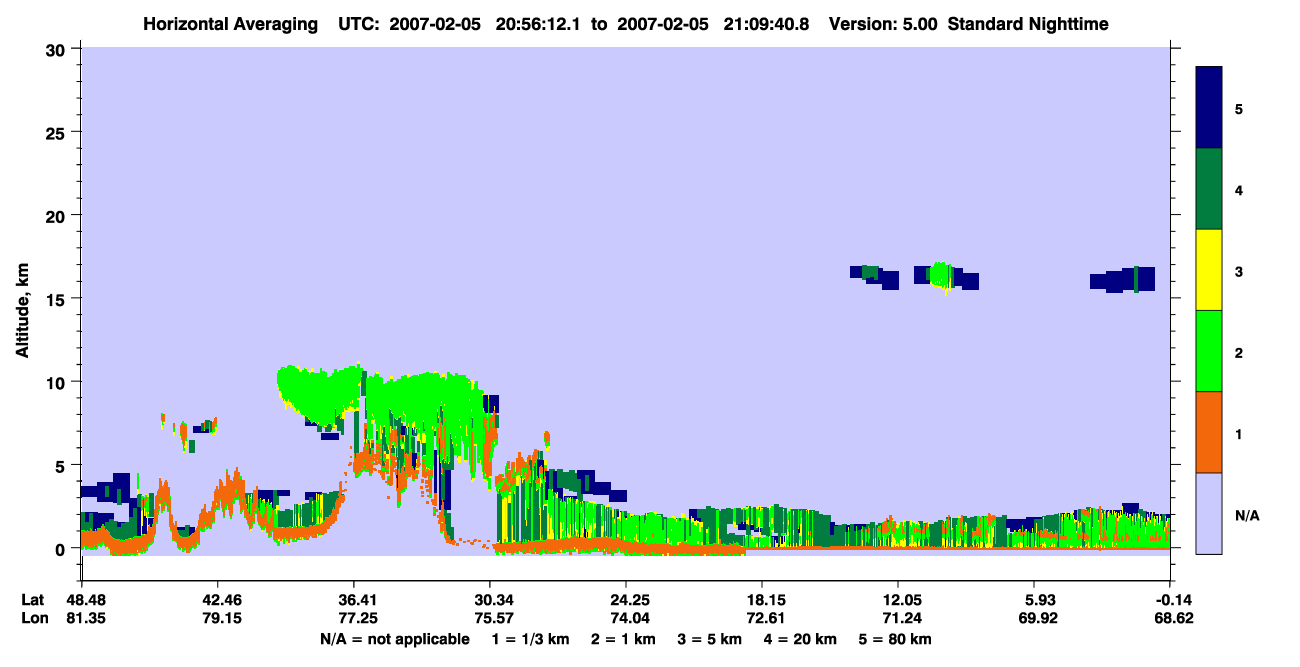Click the orange colorbar segment labeled 1
The image size is (1300, 667).
pyautogui.click(x=1209, y=432)
